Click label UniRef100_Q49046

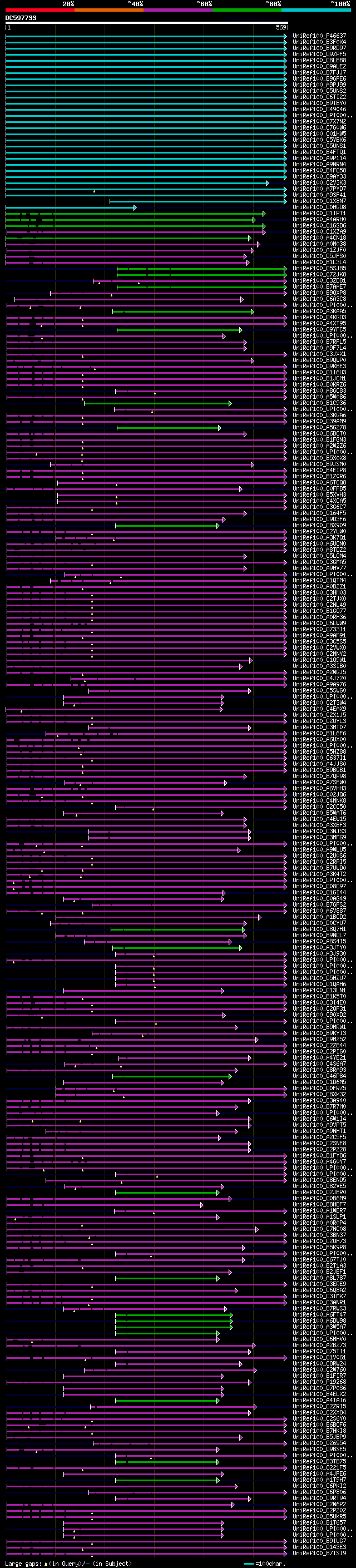tap(319, 110)
